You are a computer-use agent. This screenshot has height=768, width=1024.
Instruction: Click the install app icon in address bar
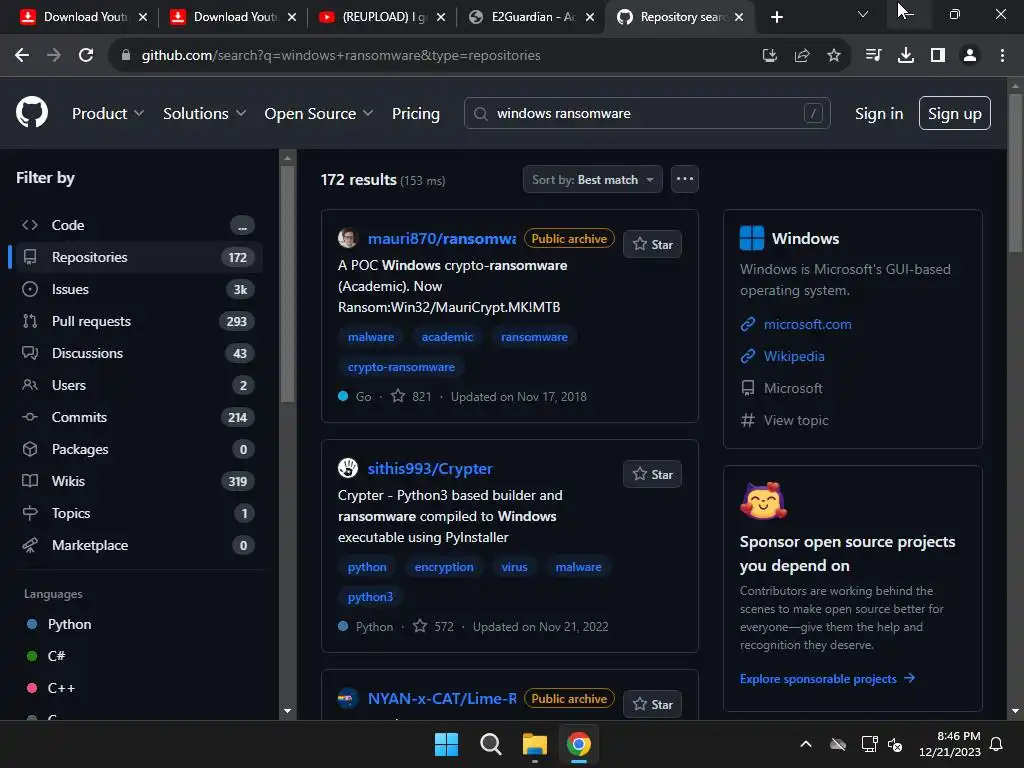click(x=770, y=56)
